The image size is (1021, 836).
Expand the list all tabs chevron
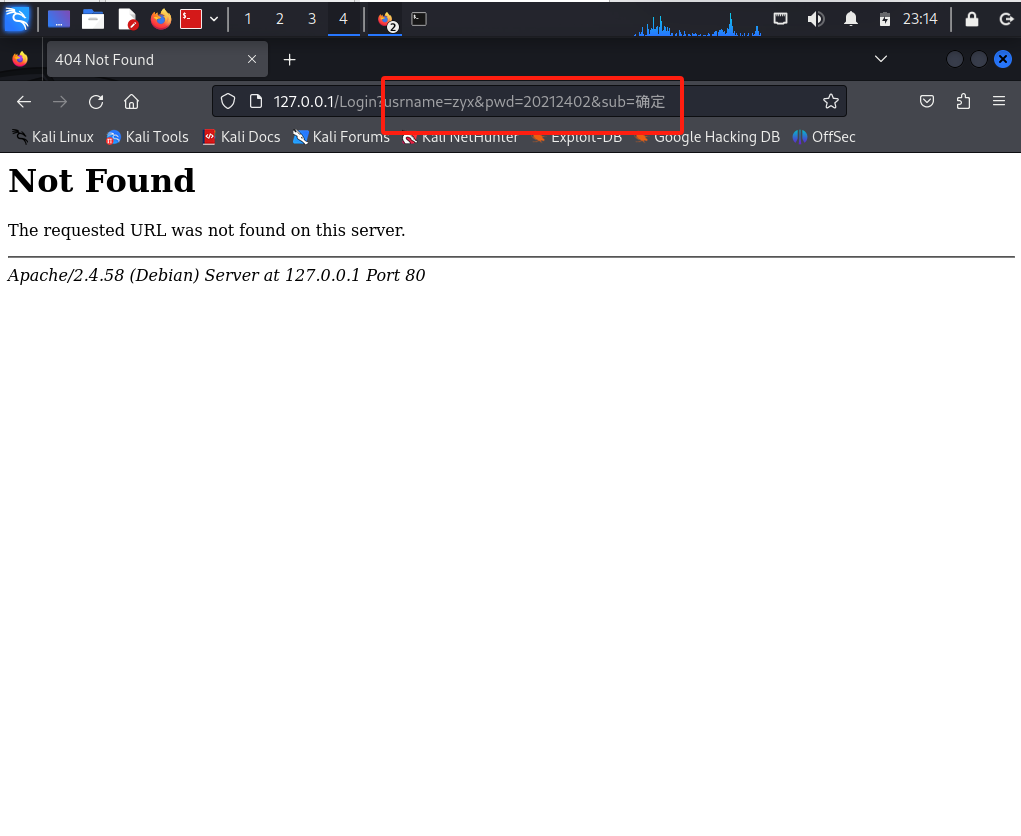(x=881, y=59)
